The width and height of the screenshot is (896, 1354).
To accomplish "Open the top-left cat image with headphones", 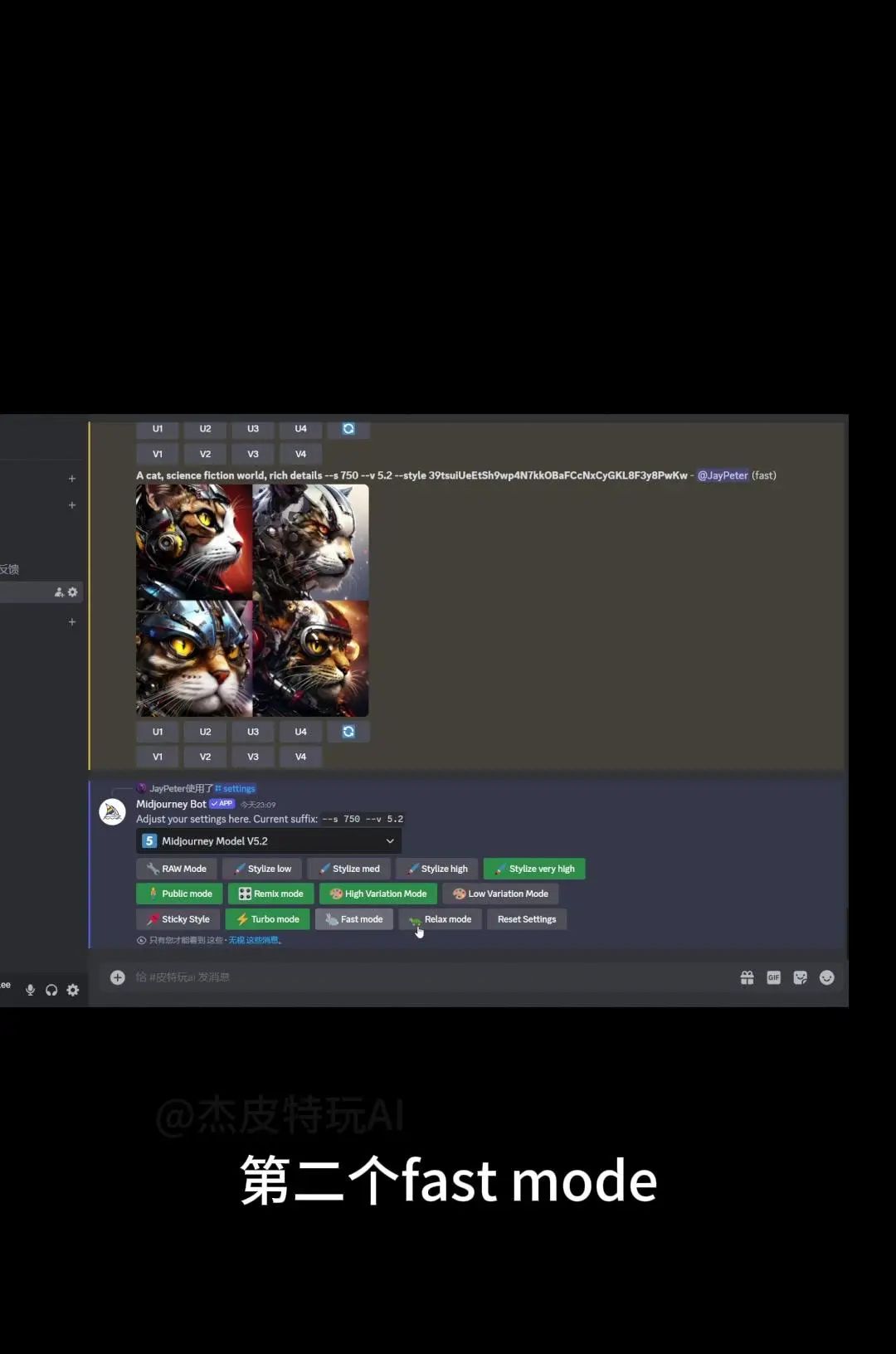I will coord(194,542).
